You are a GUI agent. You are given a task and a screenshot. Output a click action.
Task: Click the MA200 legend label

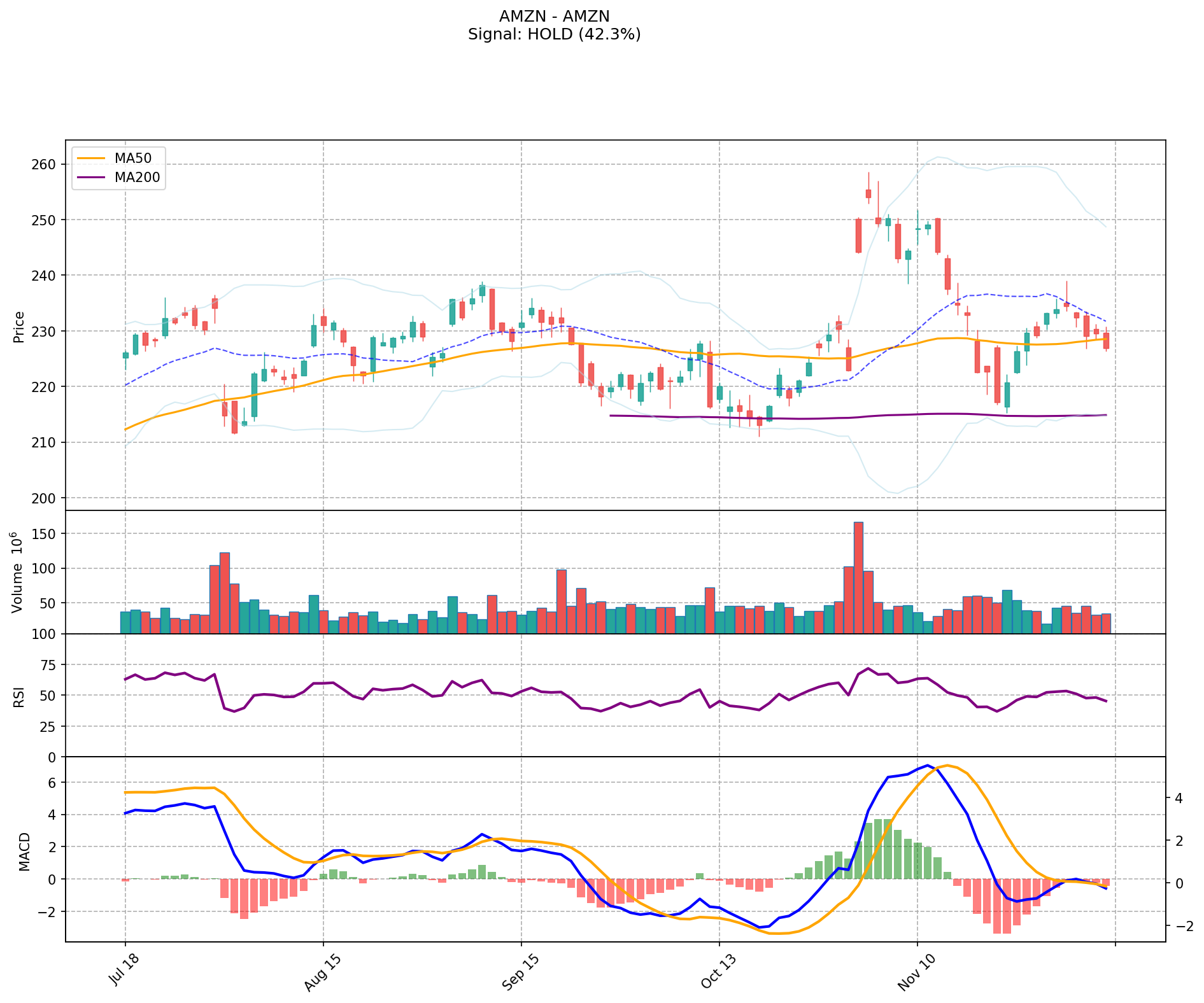[x=137, y=178]
